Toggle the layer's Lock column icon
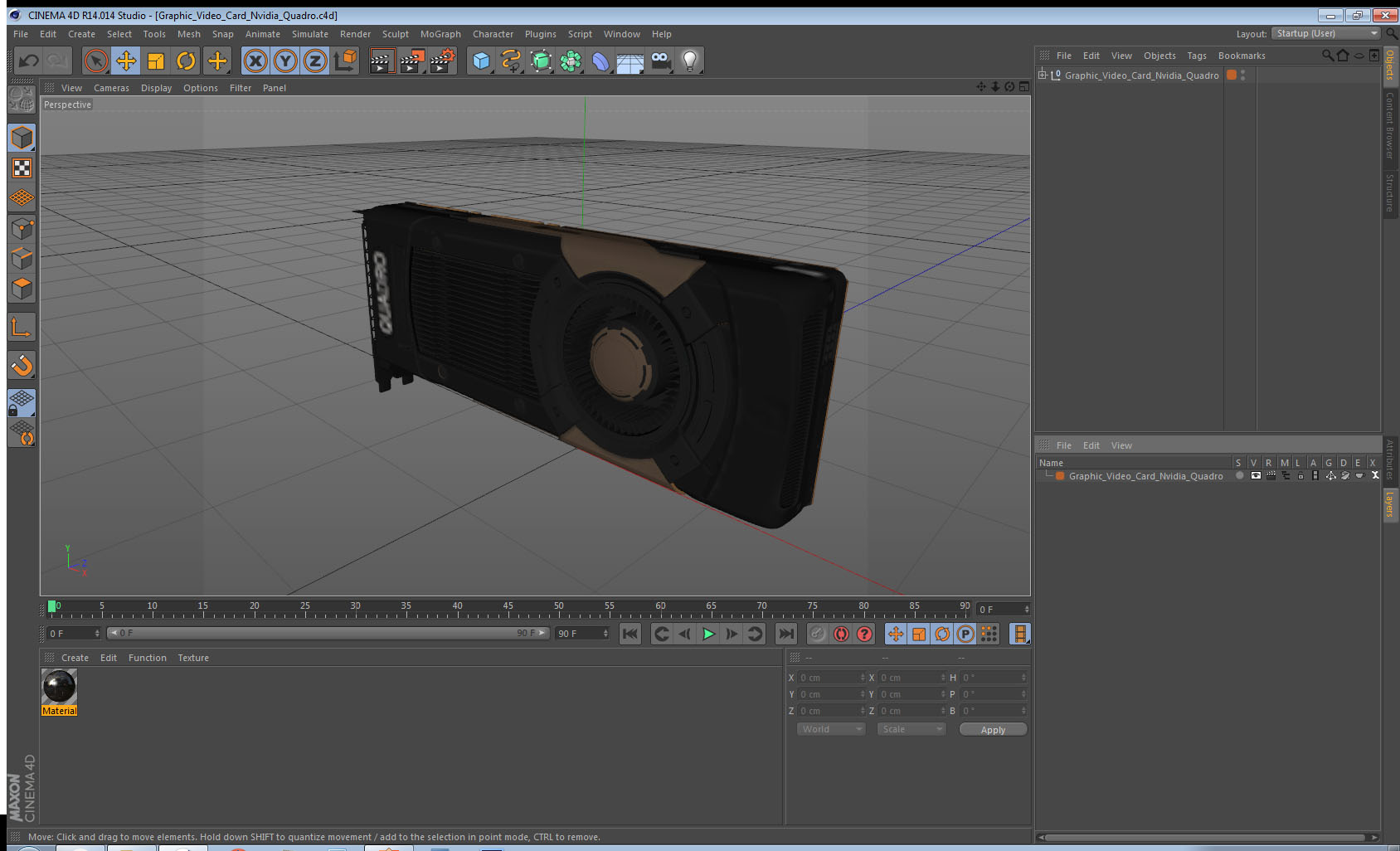1400x851 pixels. [1300, 476]
